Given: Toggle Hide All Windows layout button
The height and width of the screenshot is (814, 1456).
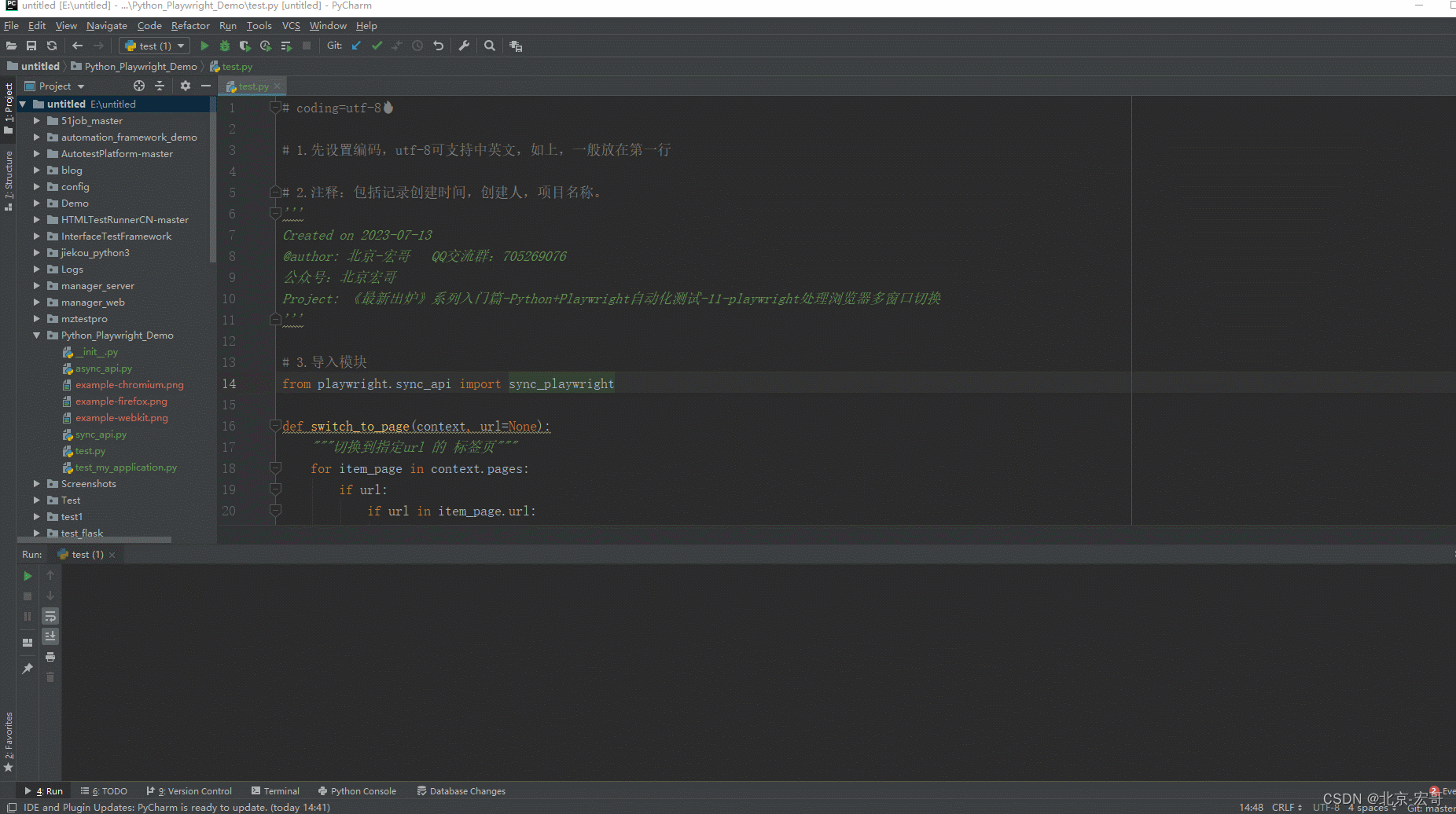Looking at the screenshot, I should click(28, 642).
